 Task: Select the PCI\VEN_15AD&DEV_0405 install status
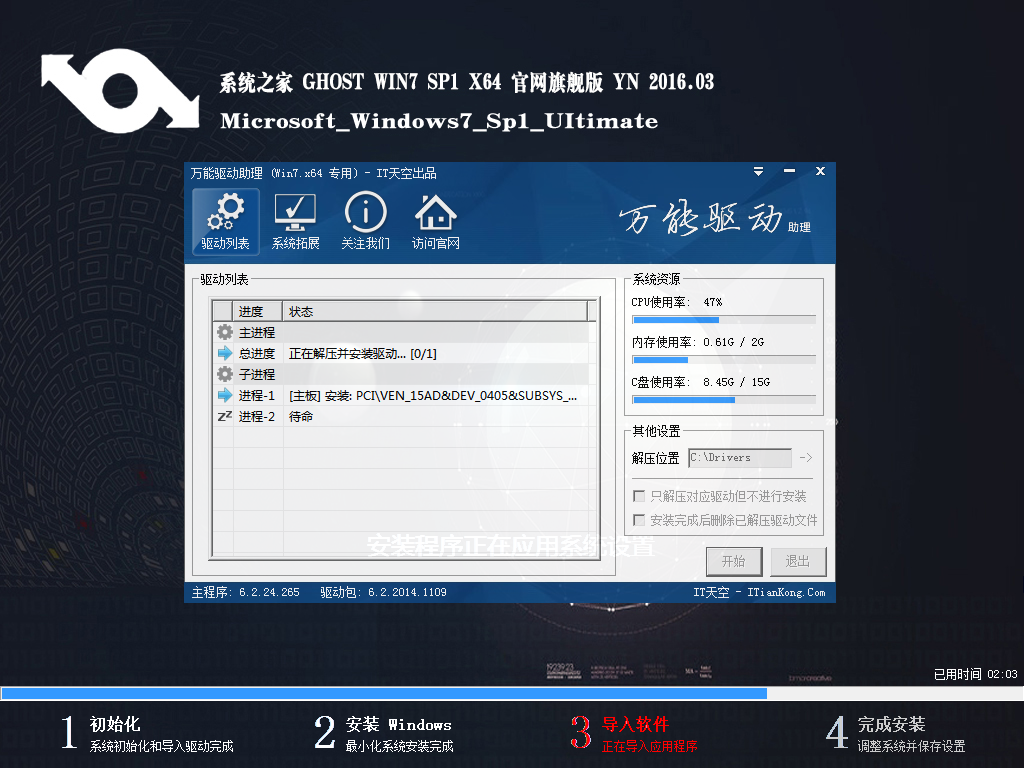[x=432, y=395]
